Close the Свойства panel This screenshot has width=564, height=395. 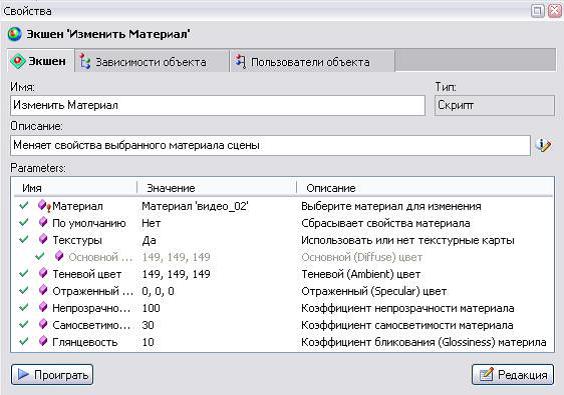tap(554, 11)
